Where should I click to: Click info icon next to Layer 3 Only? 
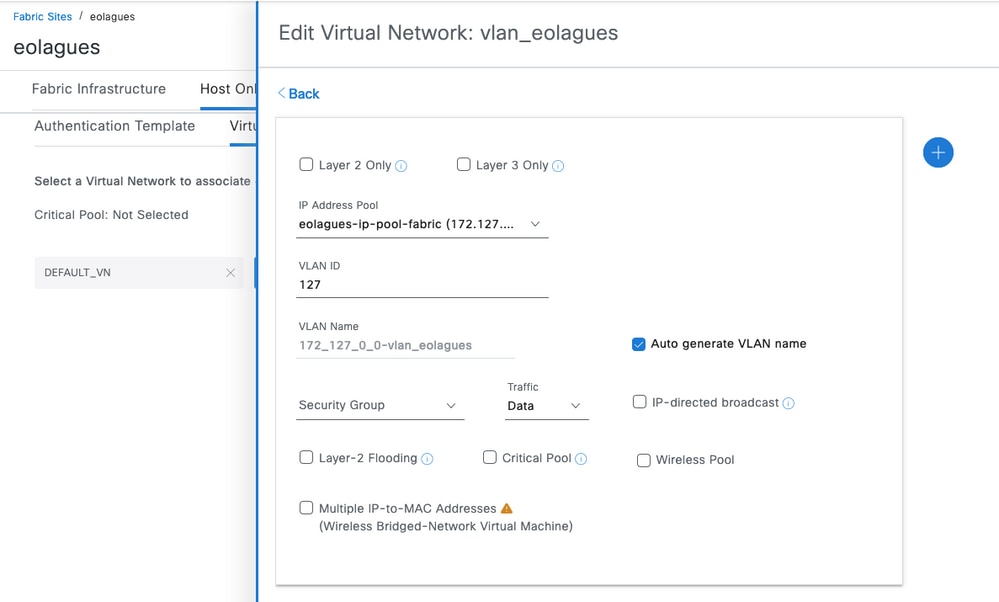coord(558,166)
